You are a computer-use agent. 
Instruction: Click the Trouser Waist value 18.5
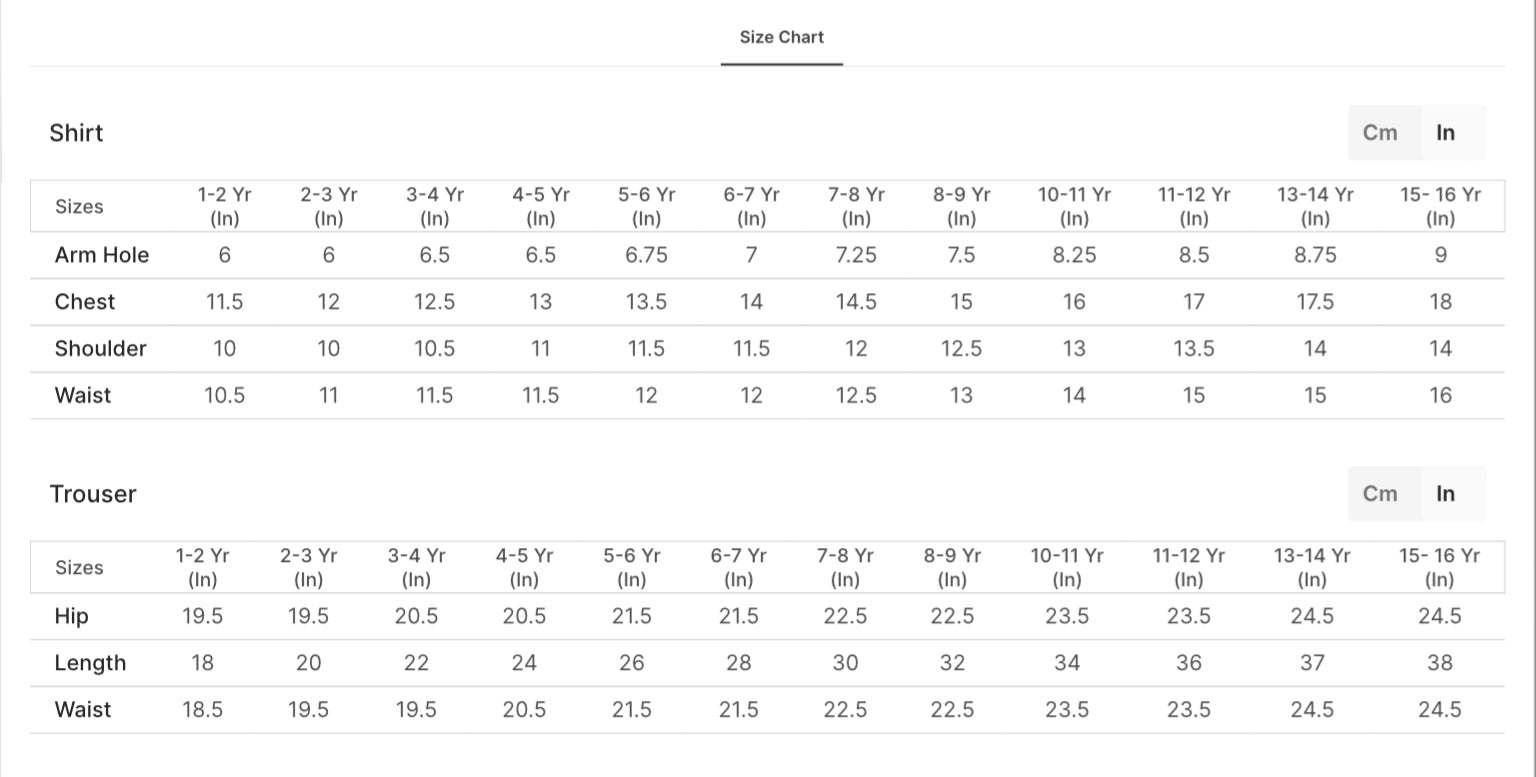point(202,710)
